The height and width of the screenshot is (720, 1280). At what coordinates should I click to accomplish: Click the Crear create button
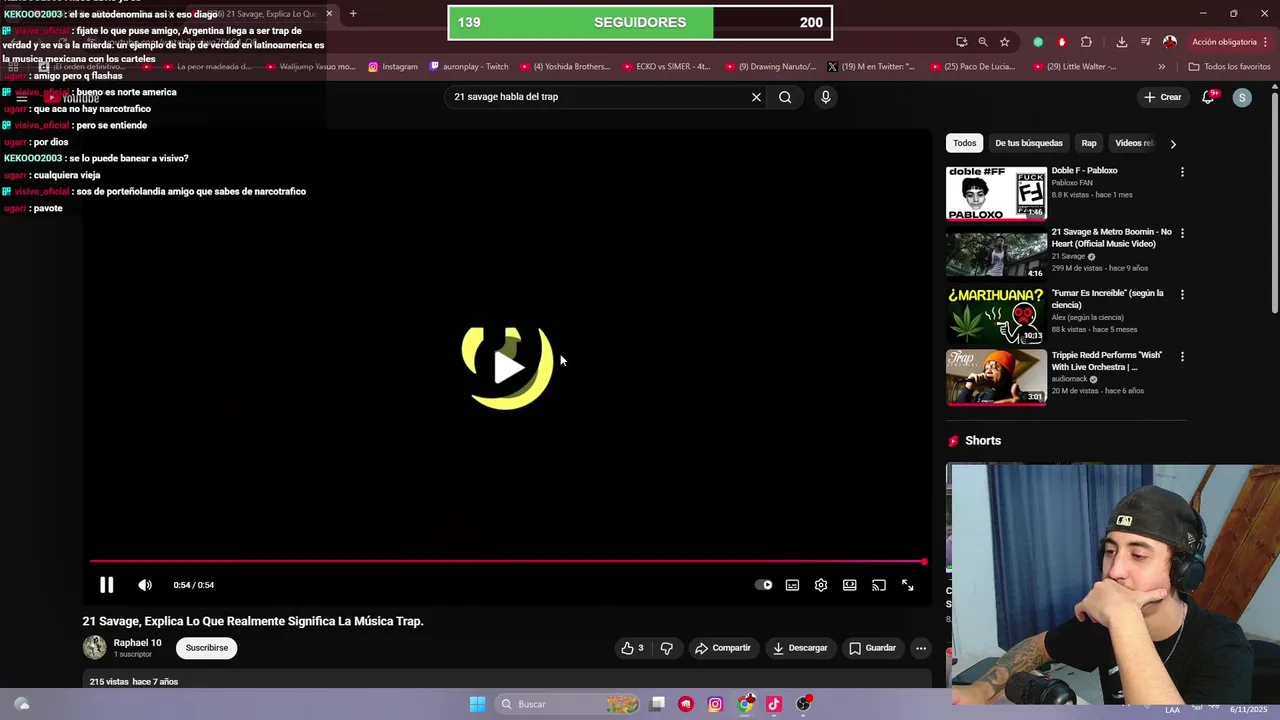pyautogui.click(x=1163, y=97)
